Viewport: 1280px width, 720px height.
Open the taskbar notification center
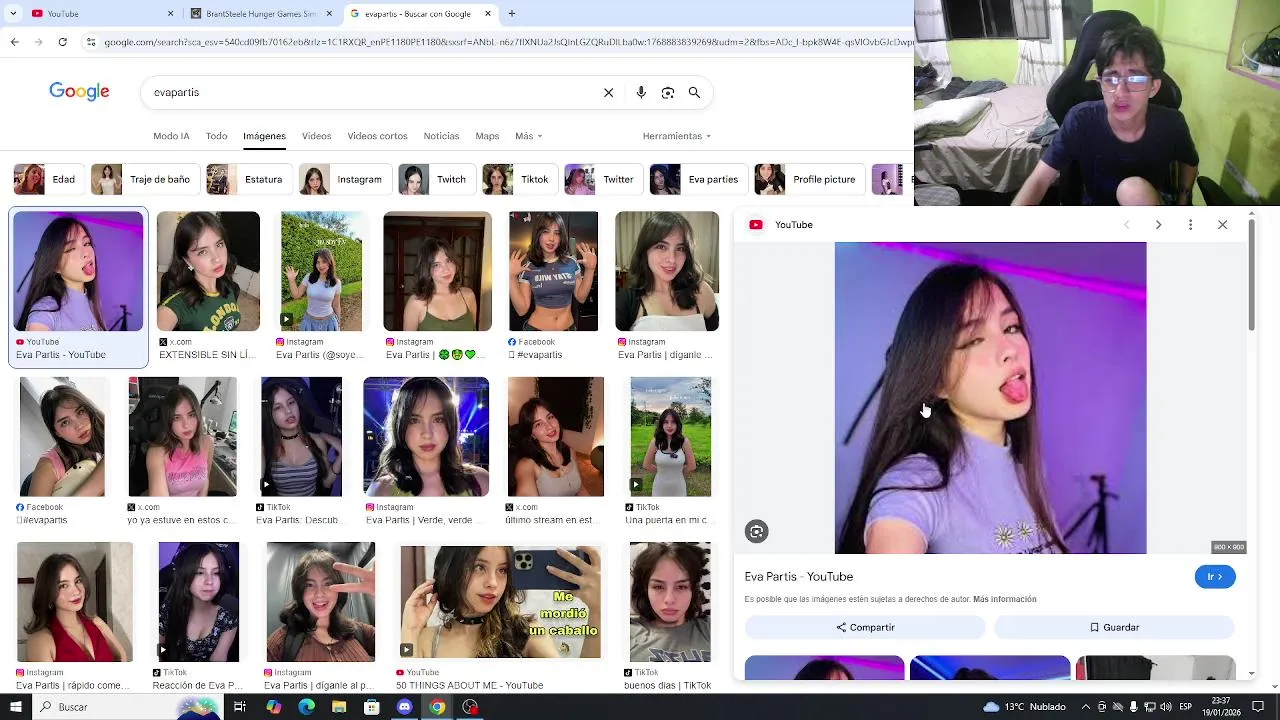pyautogui.click(x=1259, y=707)
